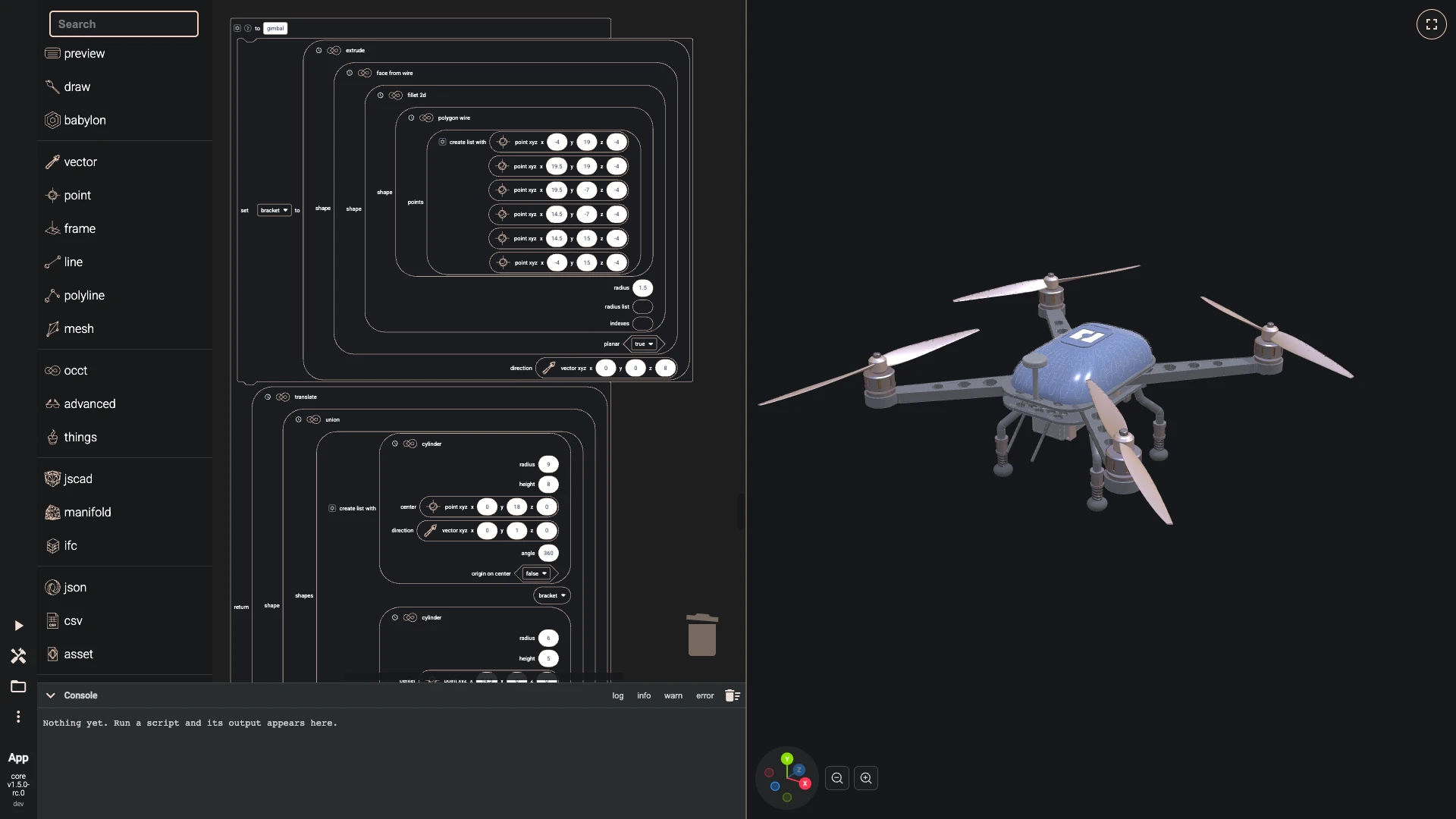Edit the fillet radius 1.5 value

tap(643, 288)
